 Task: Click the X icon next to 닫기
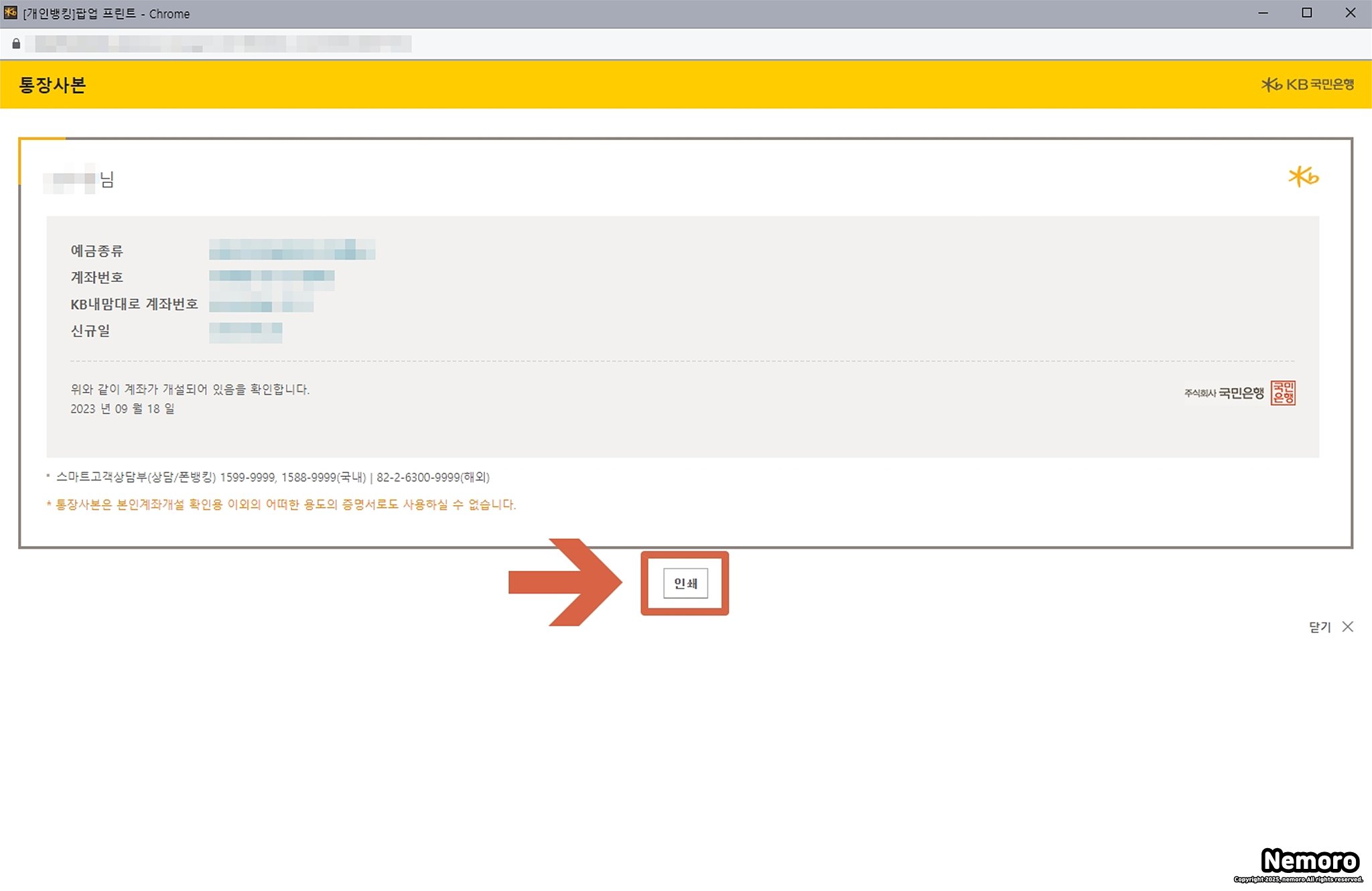pyautogui.click(x=1348, y=626)
